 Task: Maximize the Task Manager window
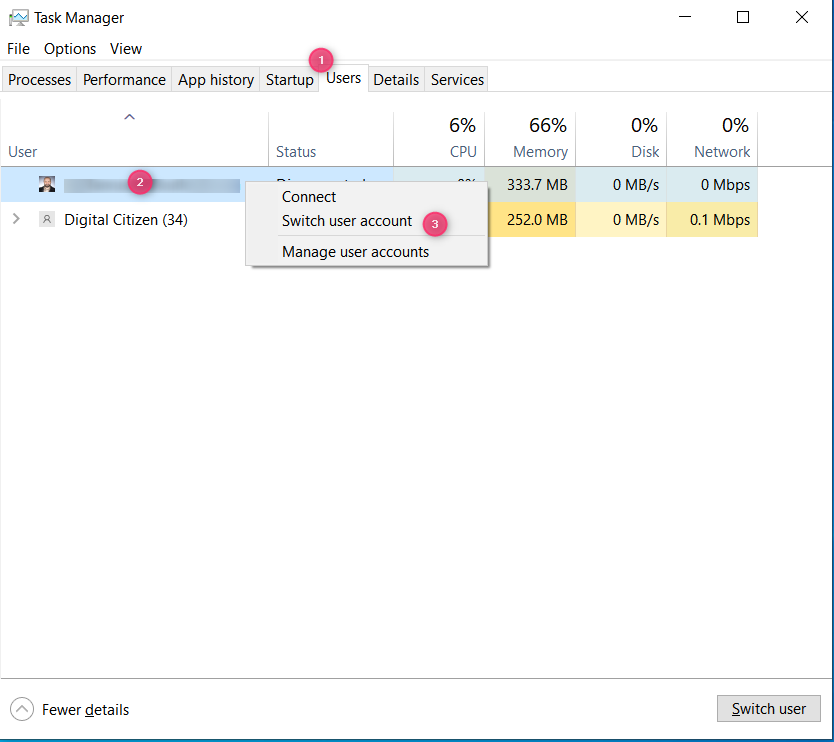743,17
